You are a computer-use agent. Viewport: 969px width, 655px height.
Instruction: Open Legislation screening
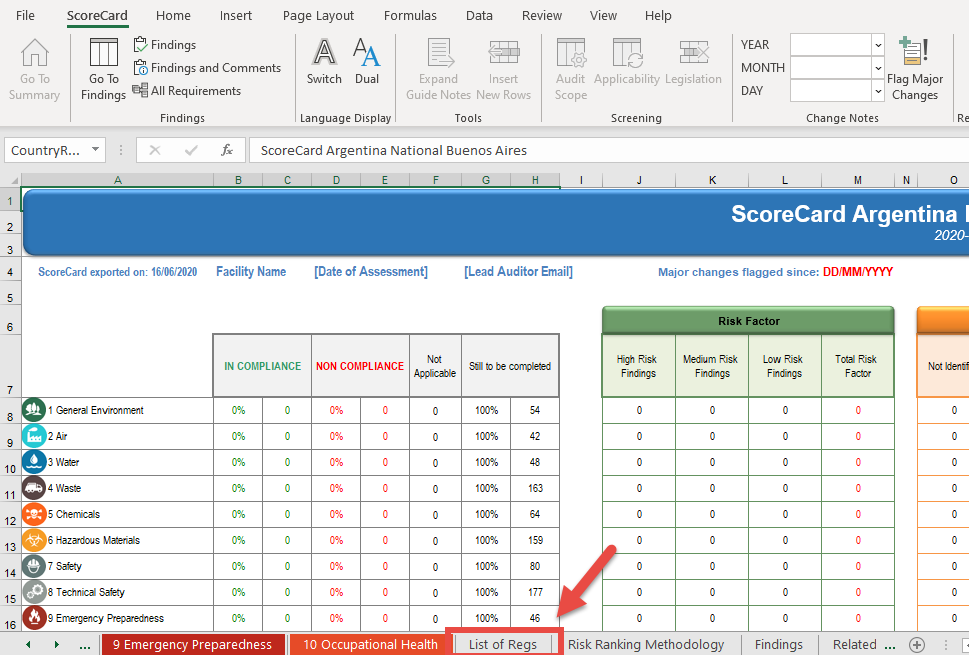[x=693, y=61]
